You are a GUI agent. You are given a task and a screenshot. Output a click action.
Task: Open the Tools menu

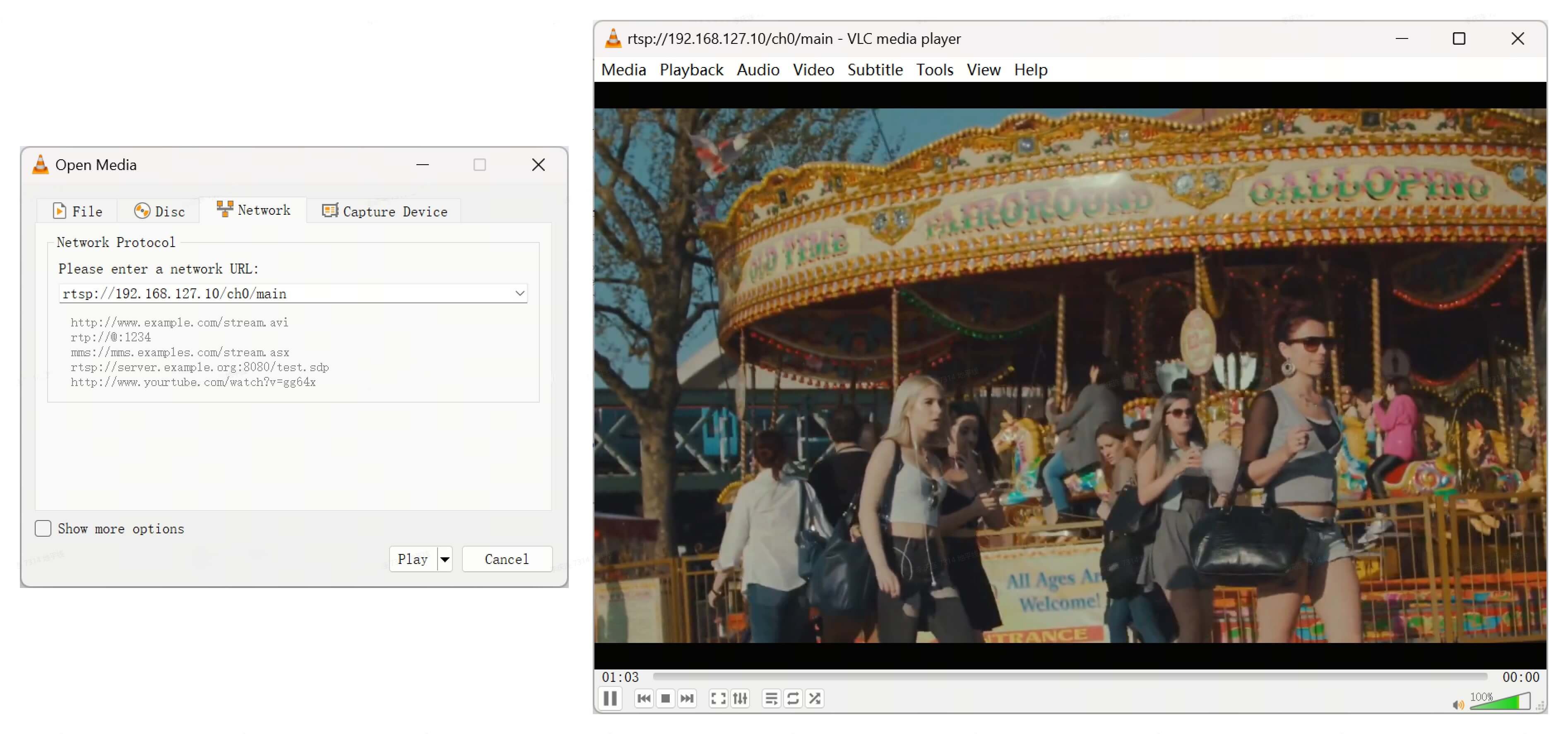(x=934, y=70)
